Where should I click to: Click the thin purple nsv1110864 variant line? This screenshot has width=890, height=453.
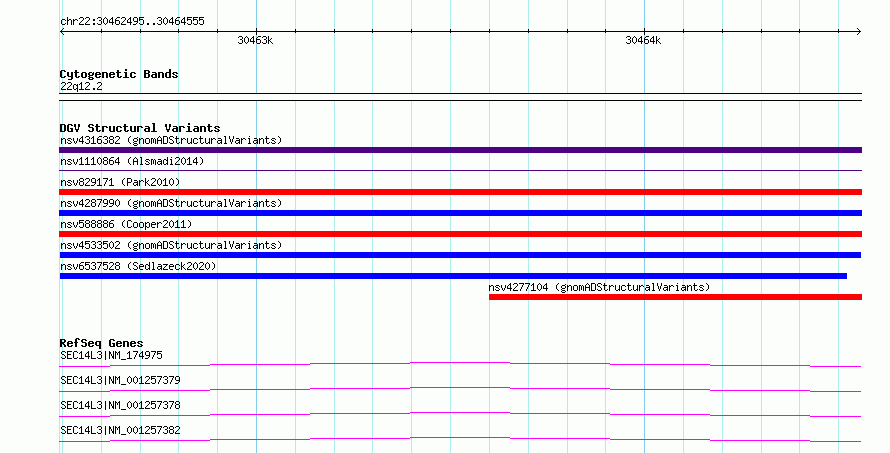click(x=460, y=170)
